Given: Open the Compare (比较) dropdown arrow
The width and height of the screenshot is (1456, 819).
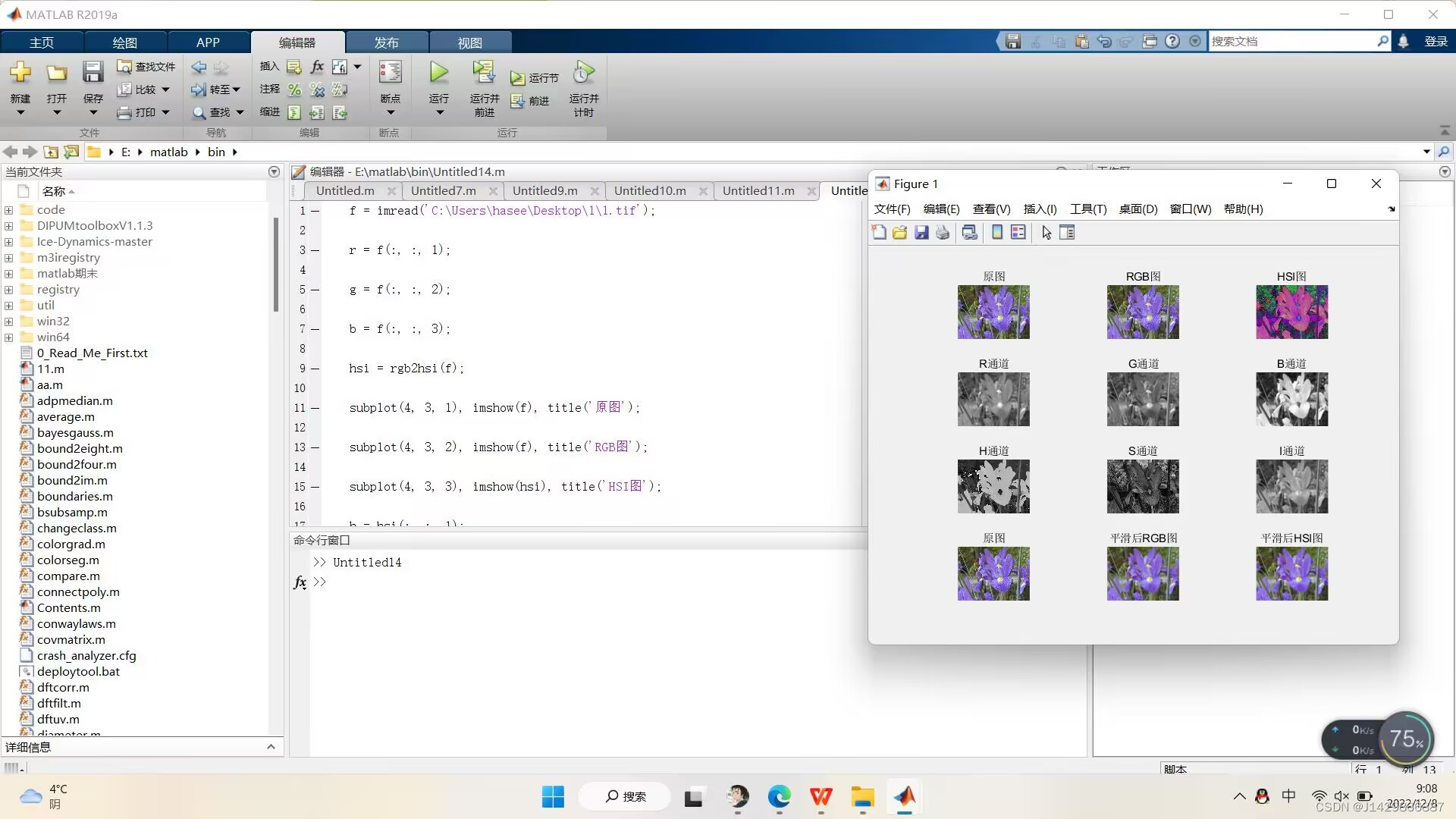Looking at the screenshot, I should point(165,89).
